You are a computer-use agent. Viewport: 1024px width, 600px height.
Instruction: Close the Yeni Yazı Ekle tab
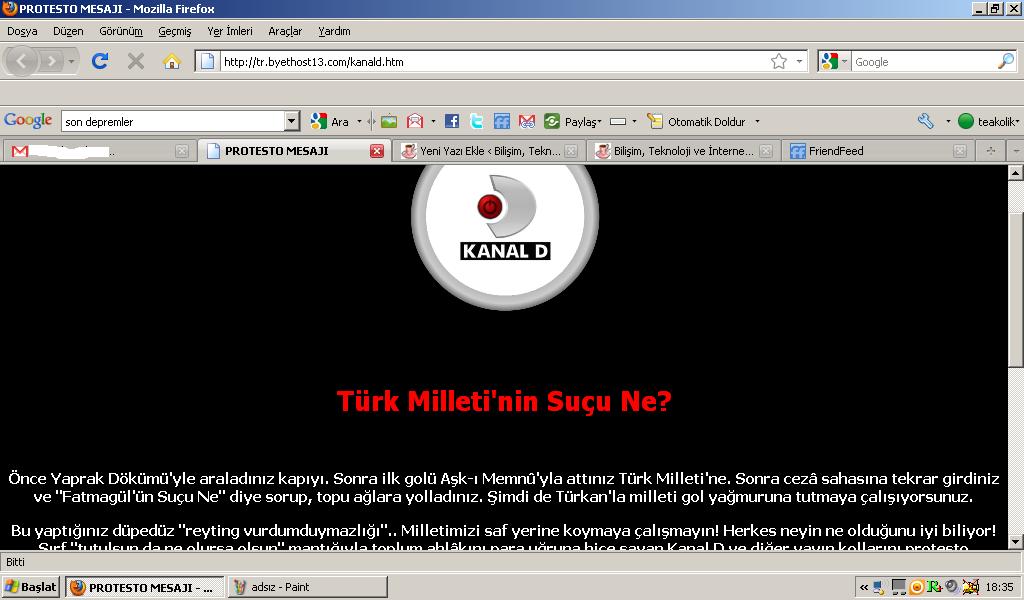571,151
